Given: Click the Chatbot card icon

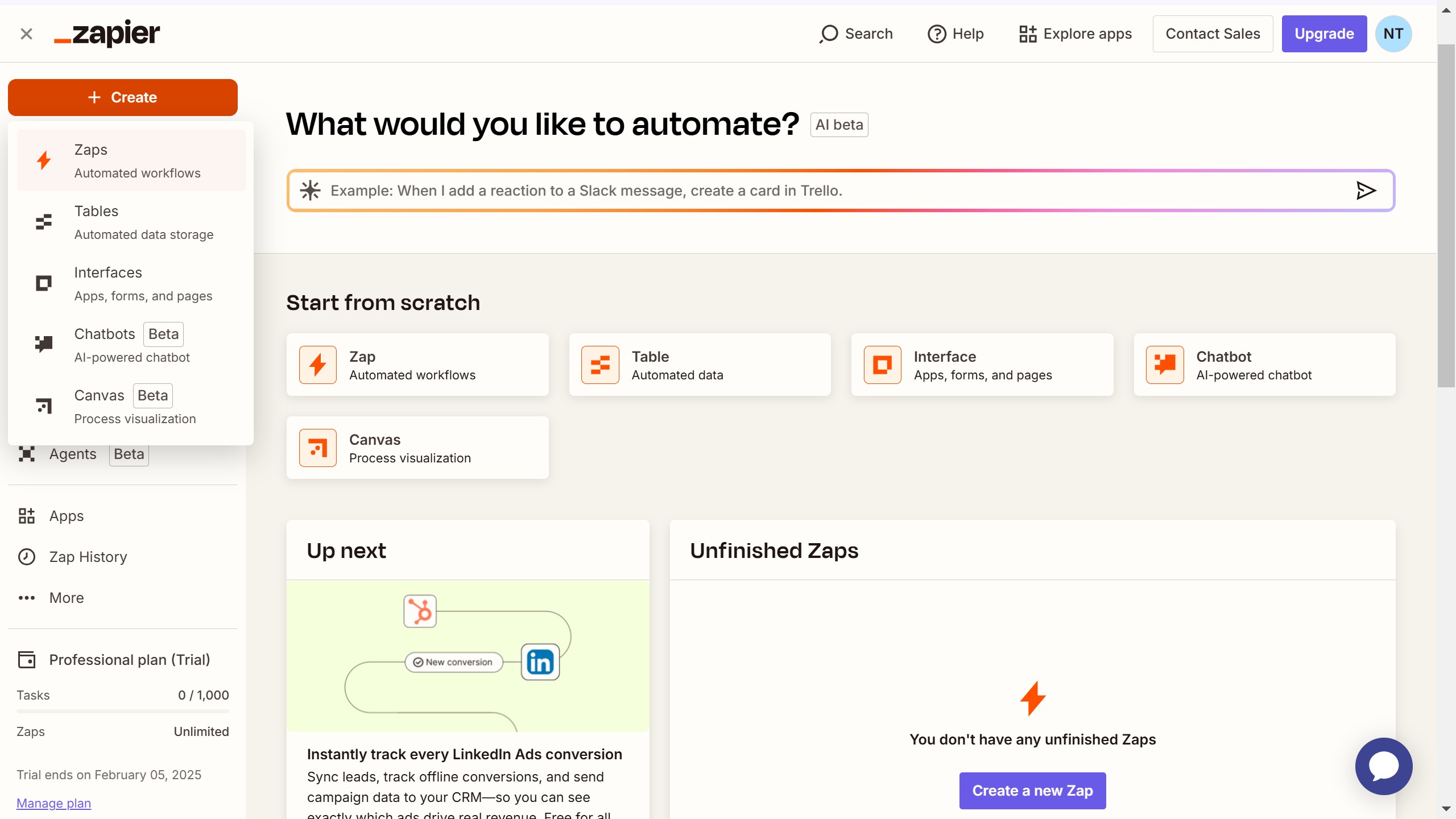Looking at the screenshot, I should pos(1164,365).
